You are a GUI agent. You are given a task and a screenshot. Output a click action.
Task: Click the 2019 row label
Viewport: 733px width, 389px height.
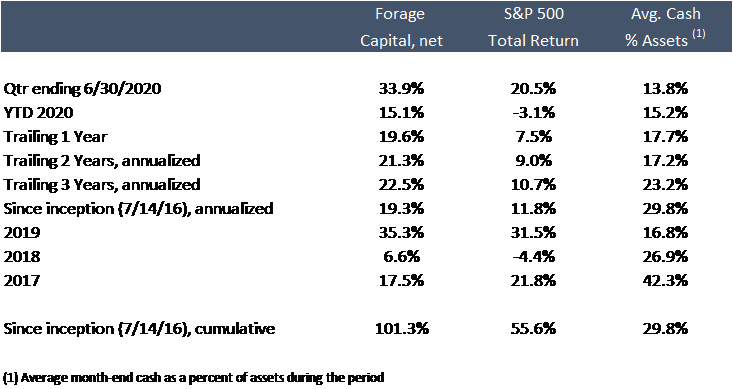(22, 232)
